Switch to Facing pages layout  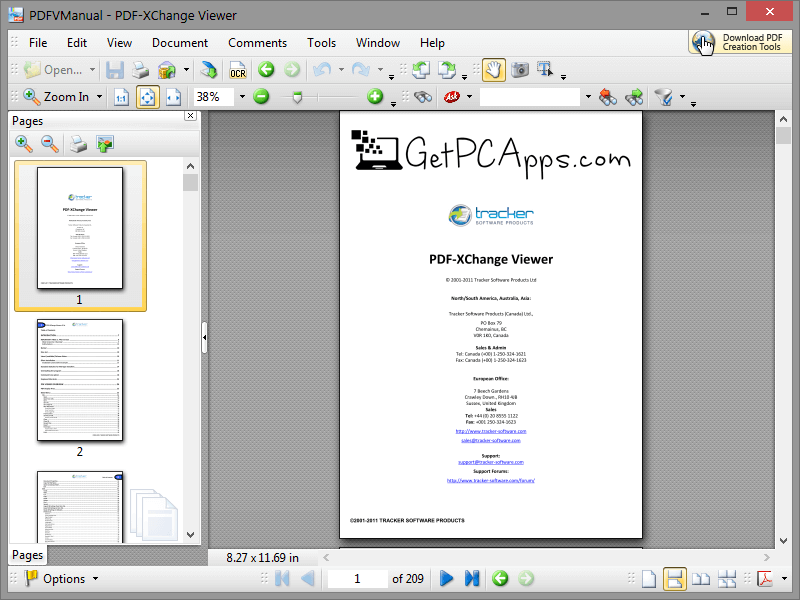click(701, 579)
